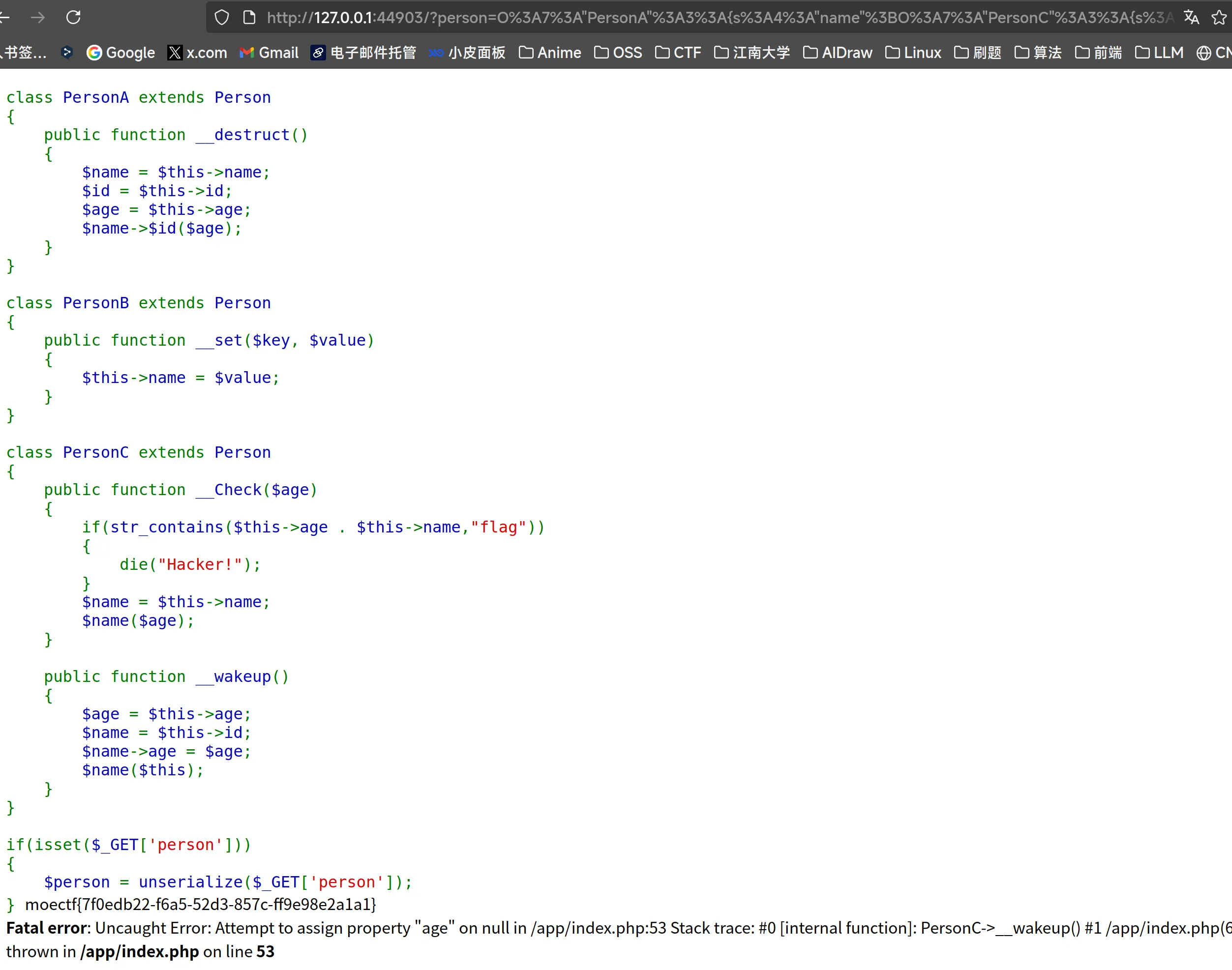
Task: Open the LLM bookmark folder
Action: point(1159,53)
